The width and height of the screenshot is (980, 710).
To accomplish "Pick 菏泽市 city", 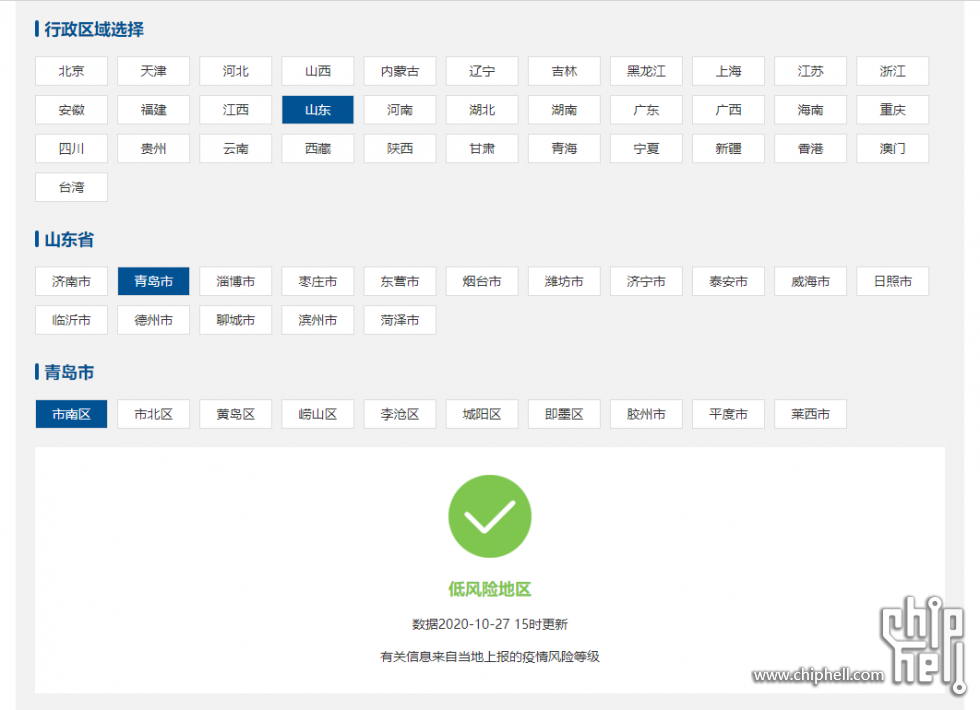I will 400,320.
